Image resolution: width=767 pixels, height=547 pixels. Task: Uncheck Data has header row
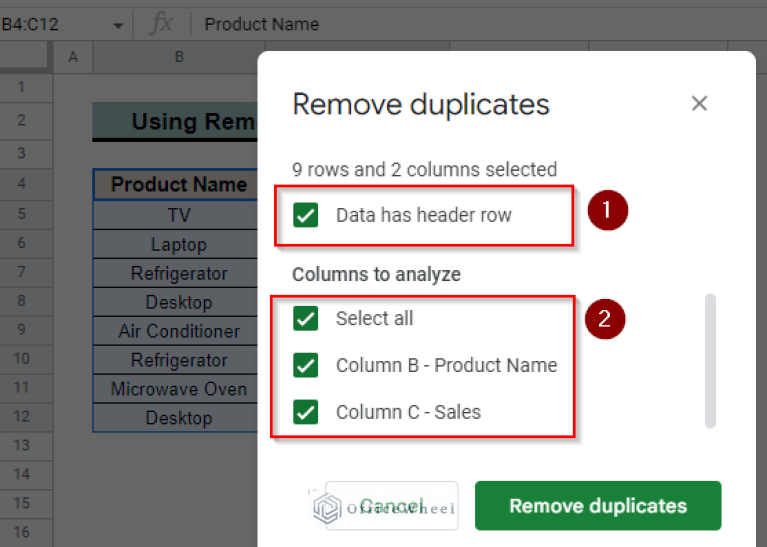306,215
